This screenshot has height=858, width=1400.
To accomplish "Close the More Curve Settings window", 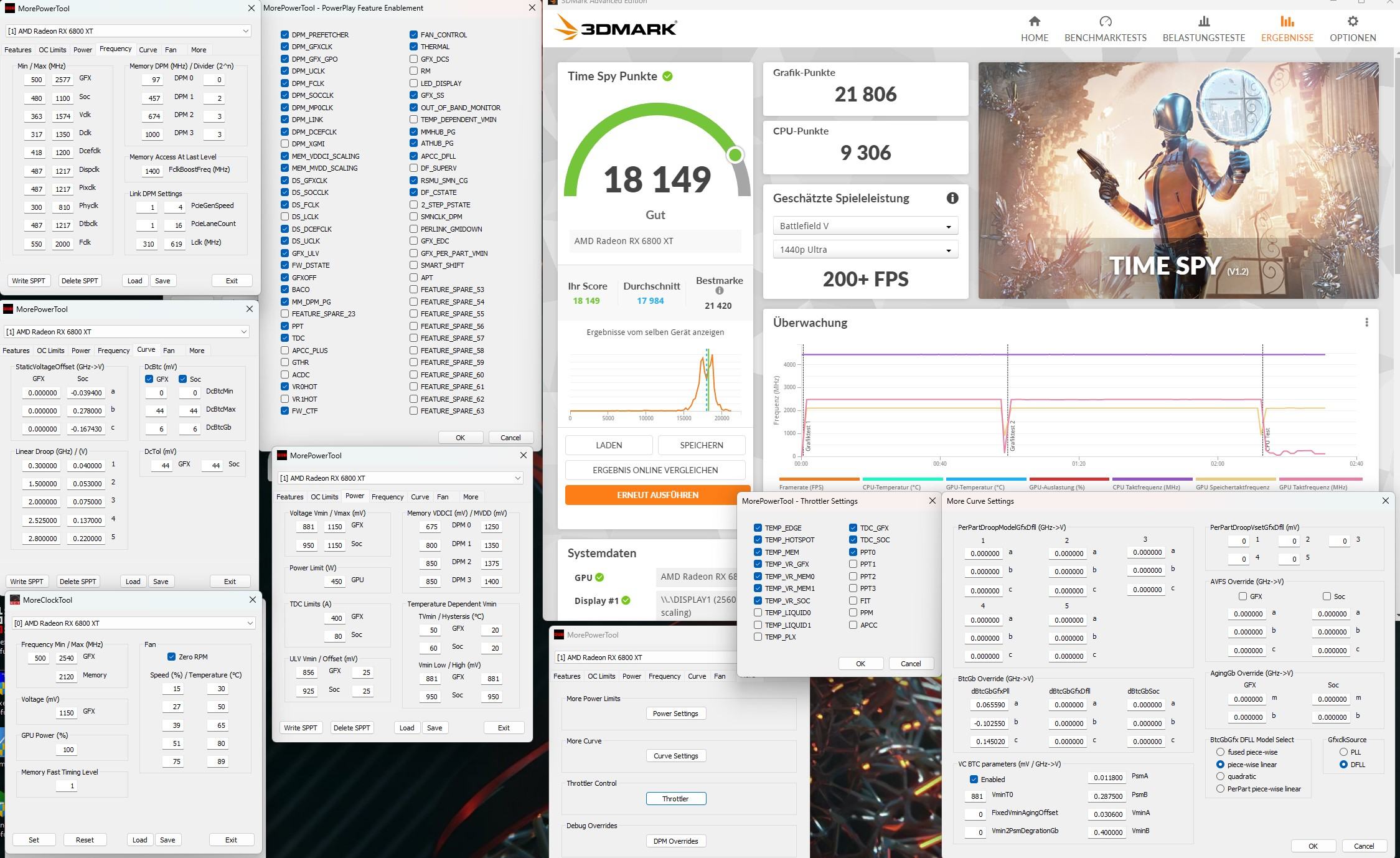I will pos(1385,501).
